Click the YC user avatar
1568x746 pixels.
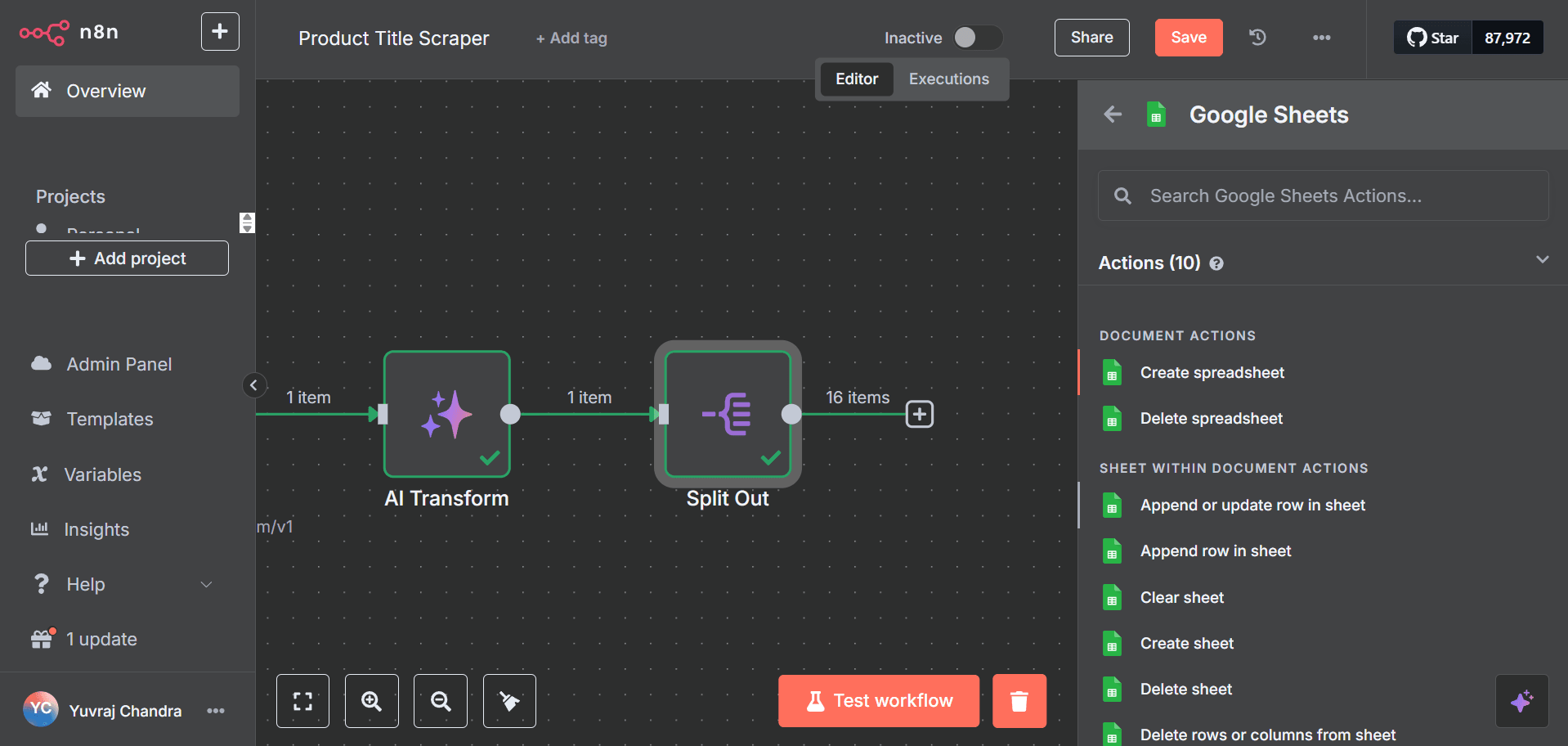tap(41, 709)
